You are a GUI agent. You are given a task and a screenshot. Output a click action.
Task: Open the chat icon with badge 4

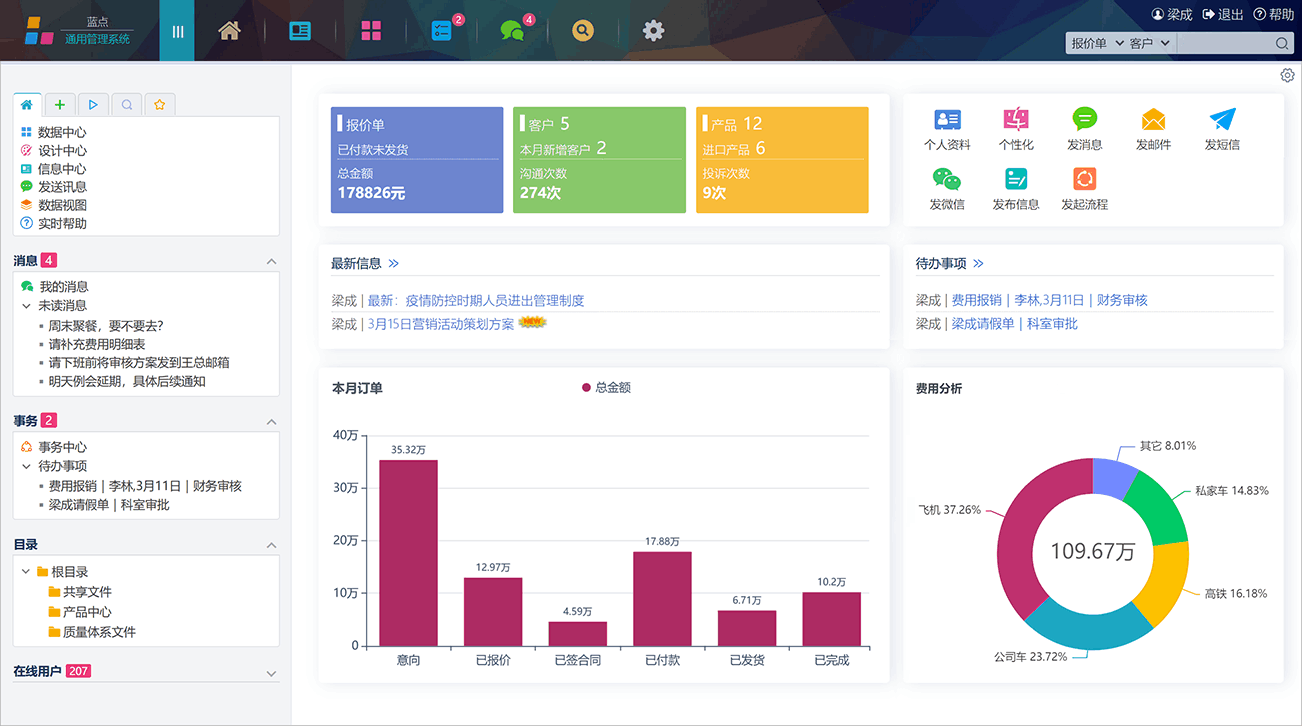pos(513,30)
